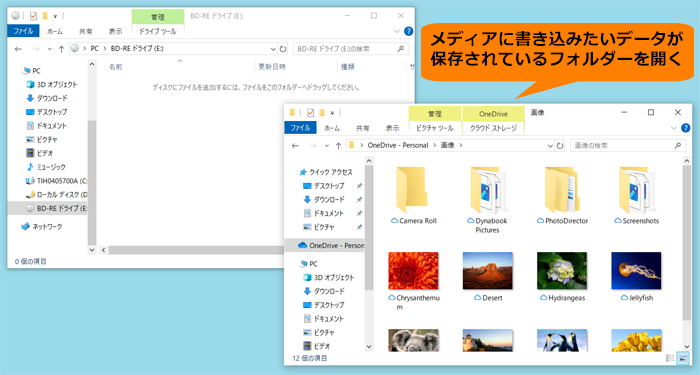
Task: Click OneDrive - Personal breadcrumb in address bar
Action: tap(398, 146)
